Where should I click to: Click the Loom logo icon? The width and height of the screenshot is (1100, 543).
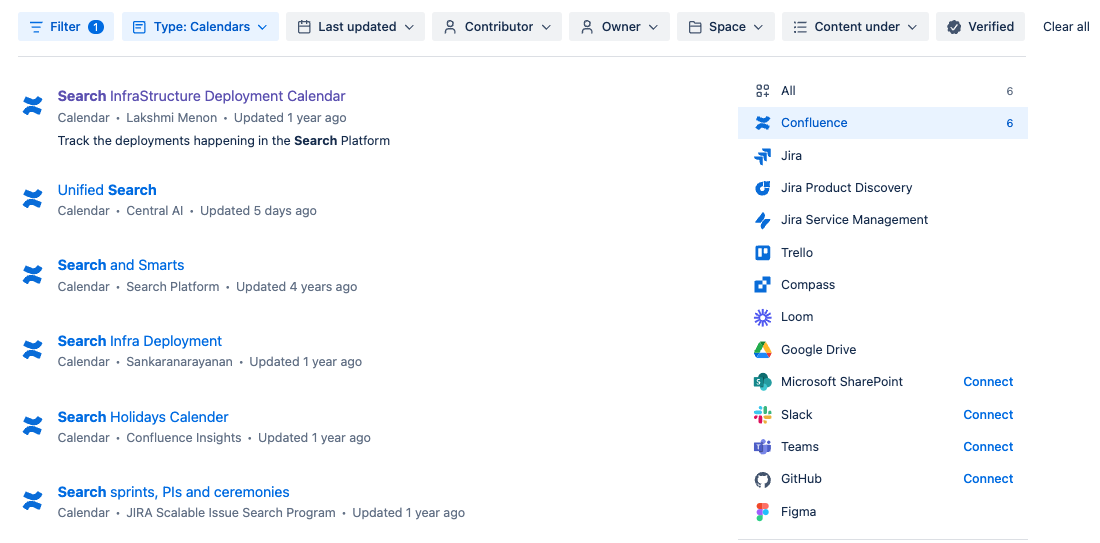(763, 317)
